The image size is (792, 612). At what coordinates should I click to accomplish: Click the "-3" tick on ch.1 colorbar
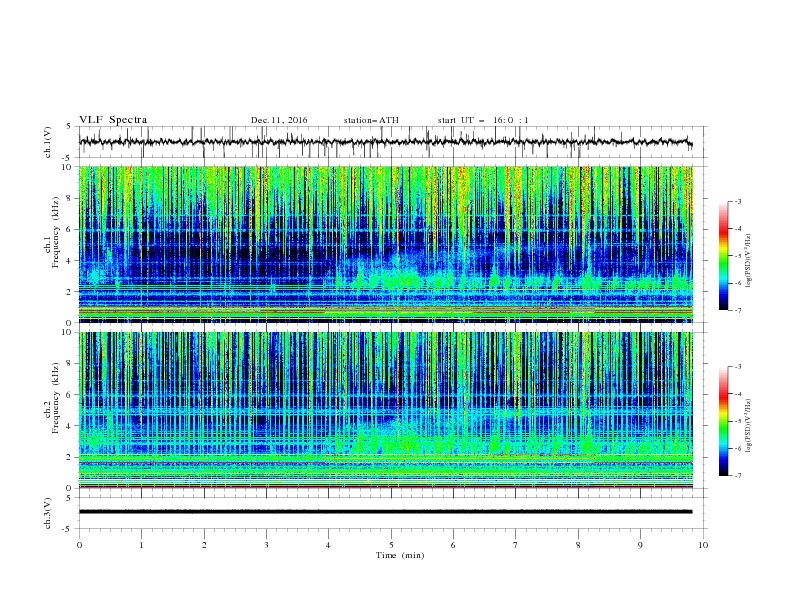[737, 201]
